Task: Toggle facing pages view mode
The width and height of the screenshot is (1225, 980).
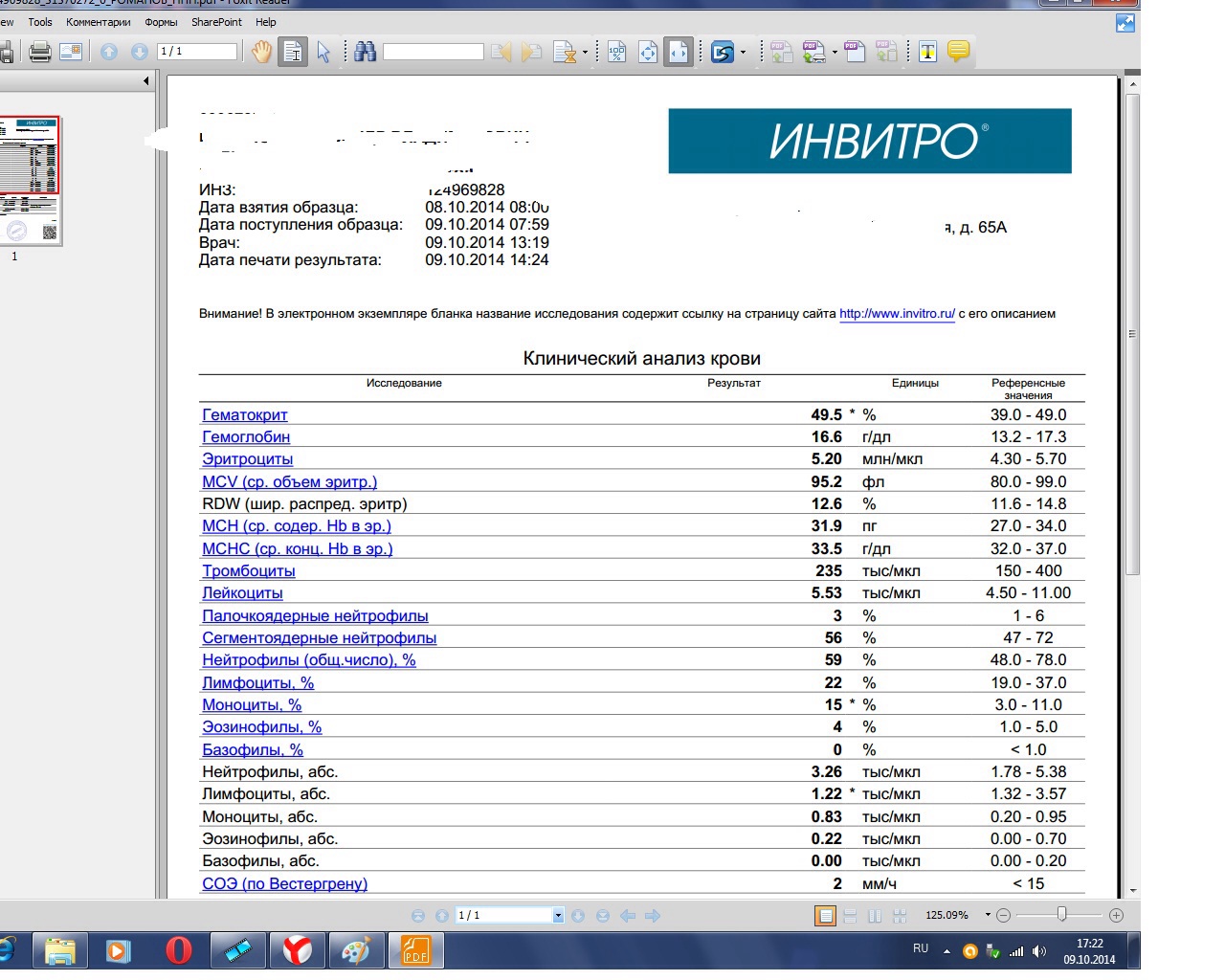Action: (x=875, y=916)
